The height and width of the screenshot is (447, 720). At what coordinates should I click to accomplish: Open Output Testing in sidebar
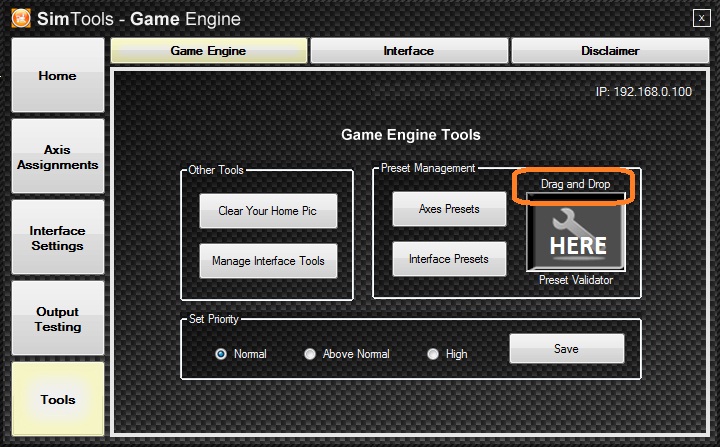58,318
